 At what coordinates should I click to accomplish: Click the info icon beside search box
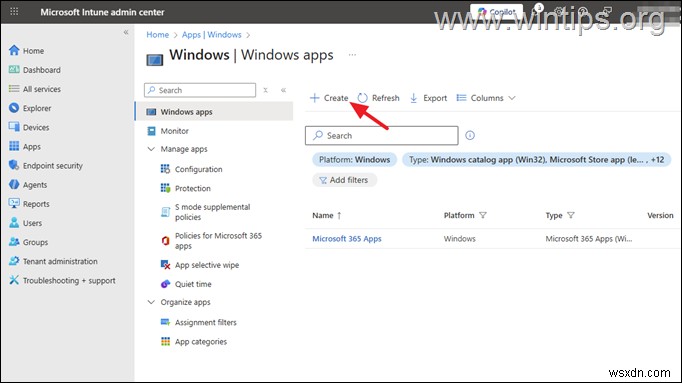(x=470, y=135)
